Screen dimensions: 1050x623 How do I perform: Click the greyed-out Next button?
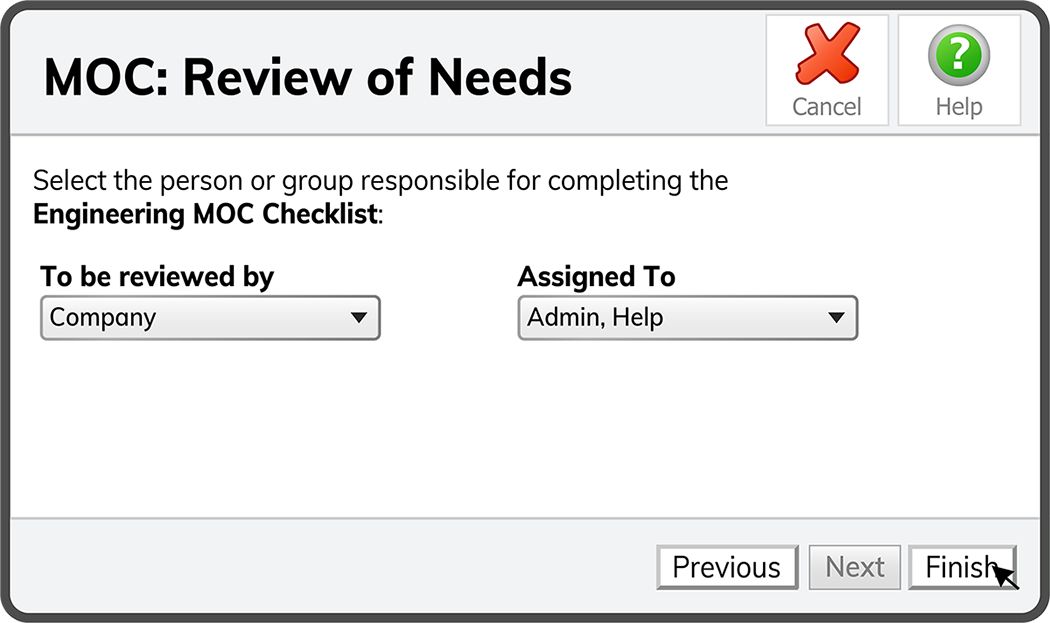855,567
